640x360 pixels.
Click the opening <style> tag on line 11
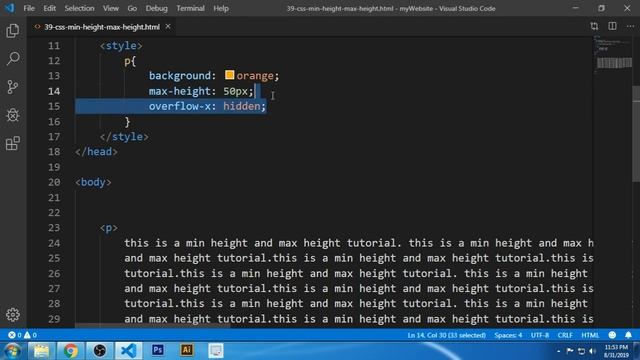(121, 46)
